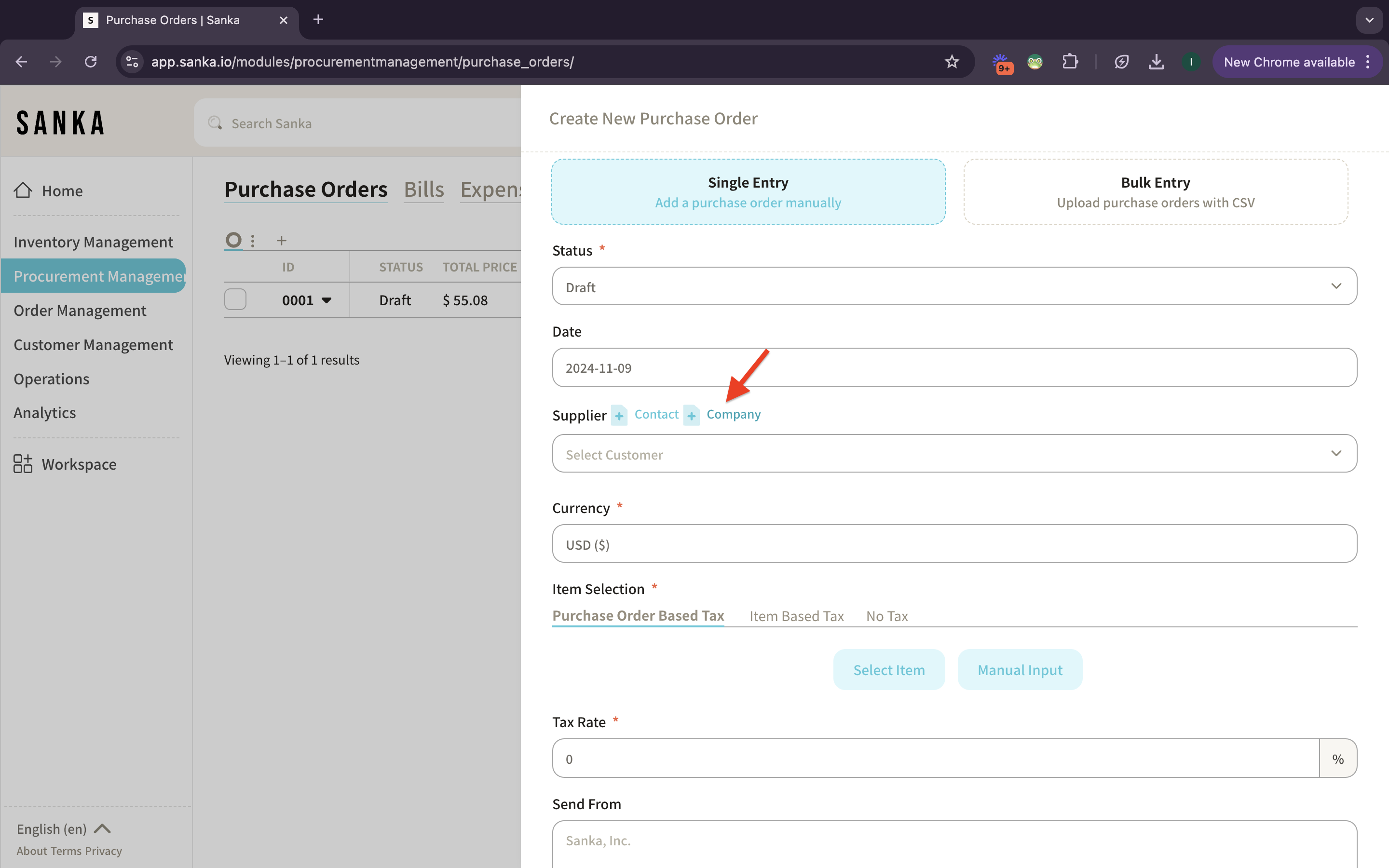Screen dimensions: 1389x868
Task: Expand the Select Customer dropdown
Action: coord(954,453)
